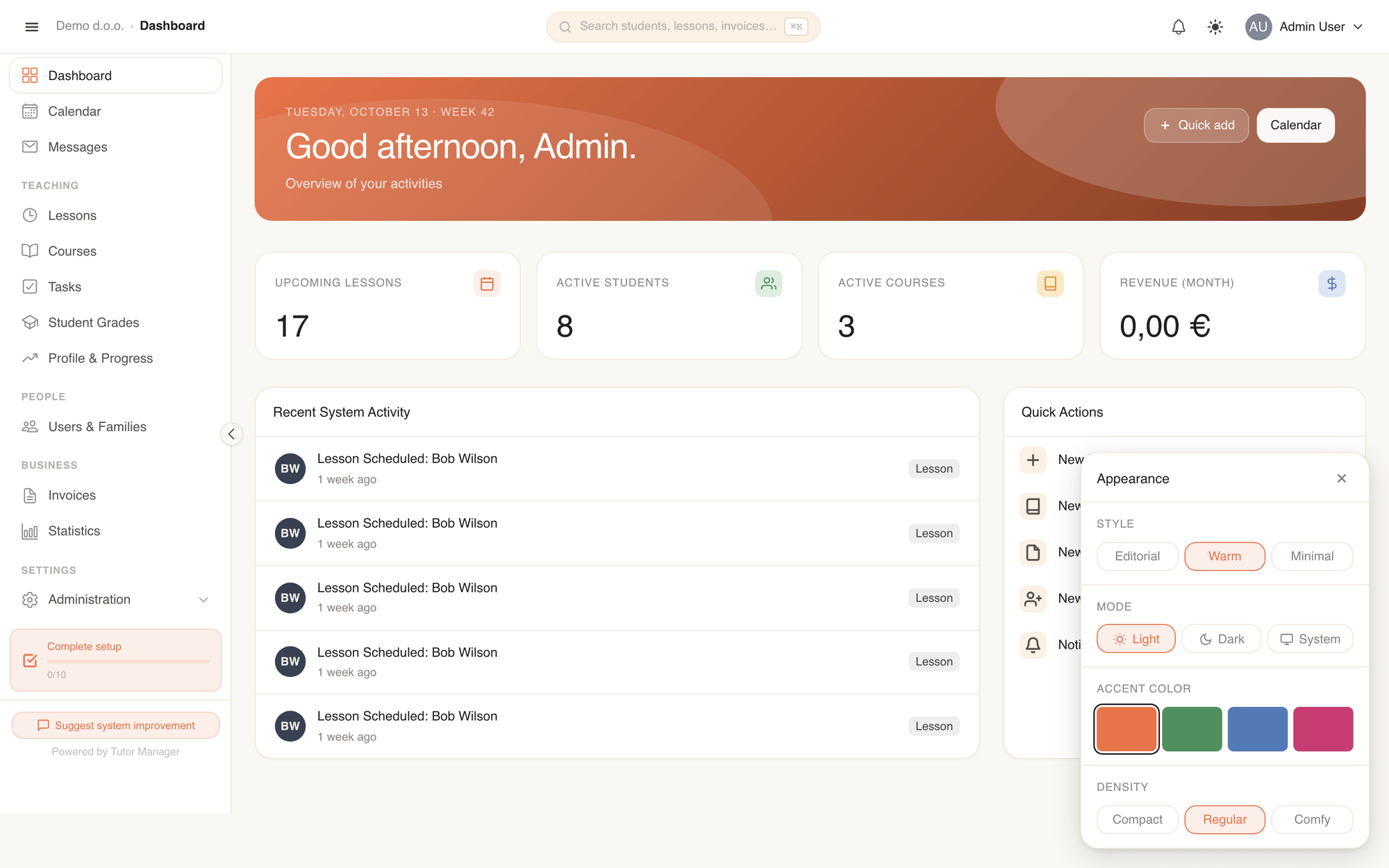Image resolution: width=1389 pixels, height=868 pixels.
Task: Select the Minimal style option
Action: coord(1312,556)
